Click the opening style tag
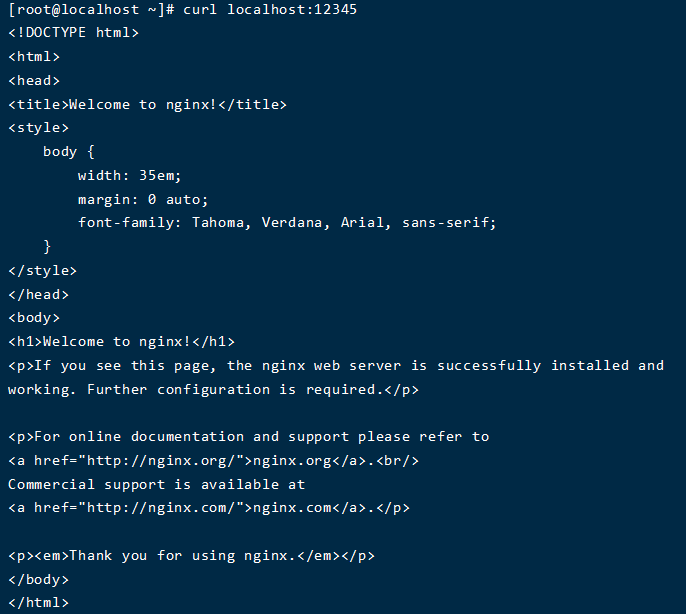 click(x=38, y=127)
